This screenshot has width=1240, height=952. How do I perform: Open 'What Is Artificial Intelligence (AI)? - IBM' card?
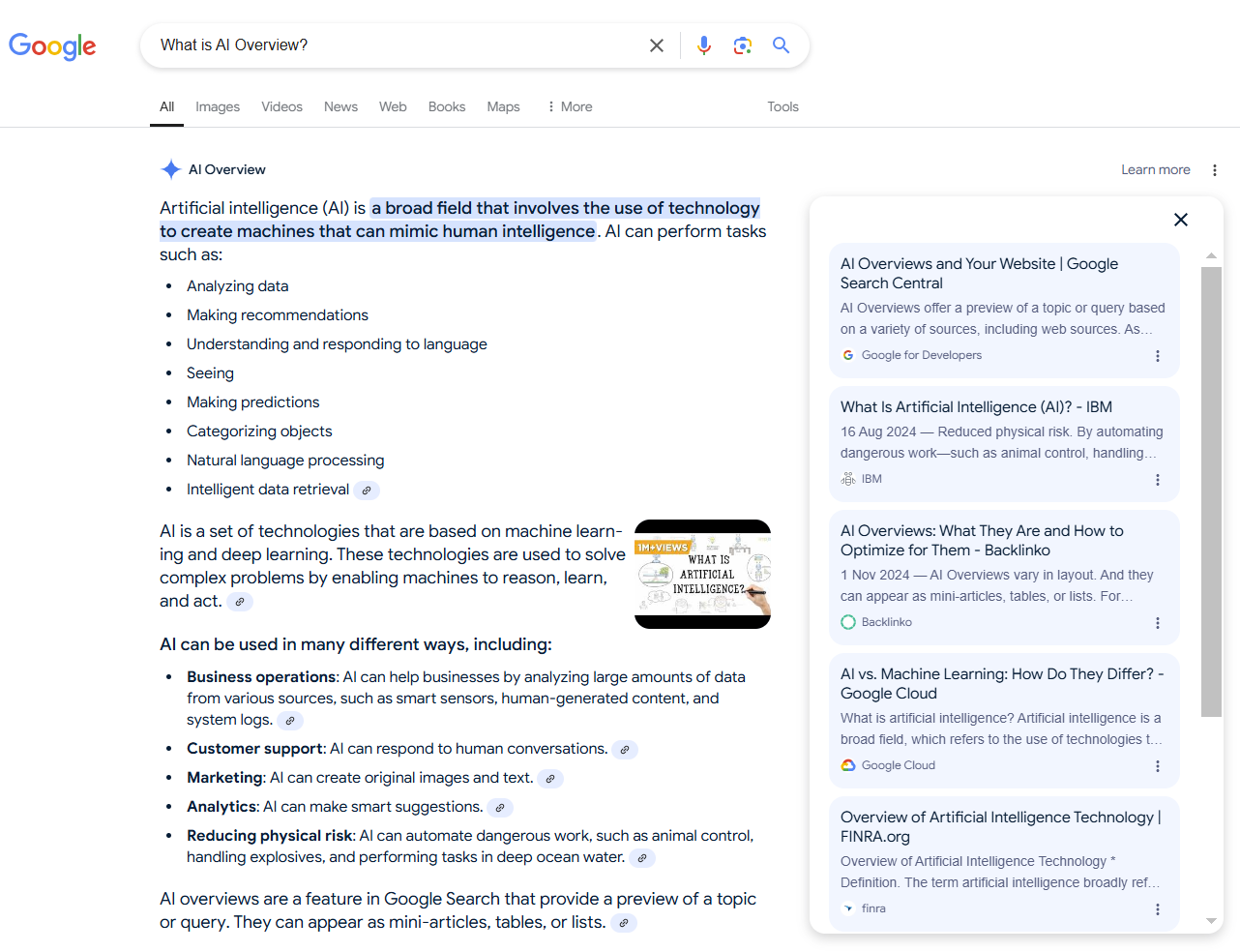pos(1004,443)
